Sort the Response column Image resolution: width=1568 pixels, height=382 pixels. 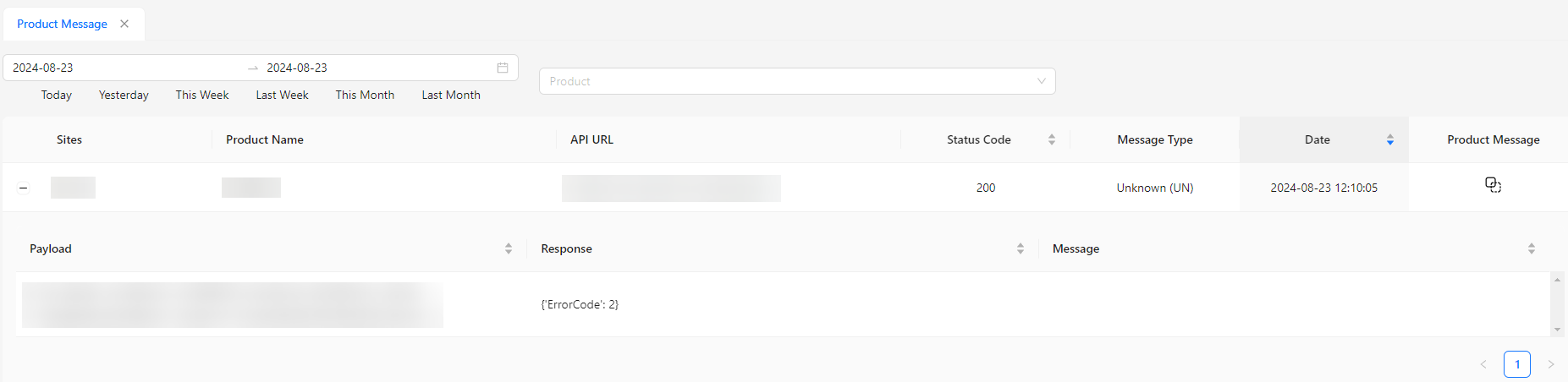pyautogui.click(x=1020, y=248)
